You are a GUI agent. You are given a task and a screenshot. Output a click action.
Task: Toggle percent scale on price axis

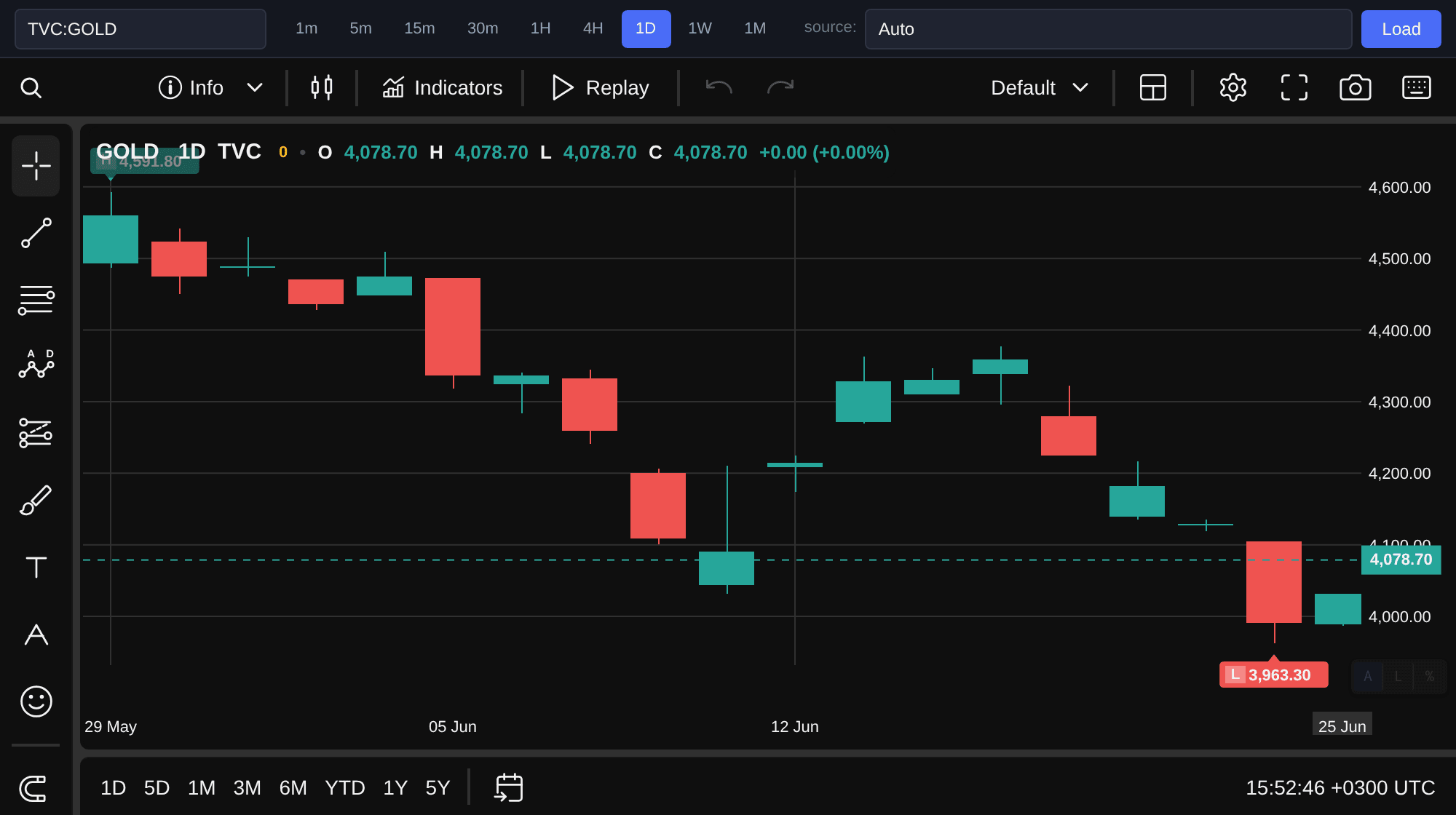pyautogui.click(x=1430, y=676)
